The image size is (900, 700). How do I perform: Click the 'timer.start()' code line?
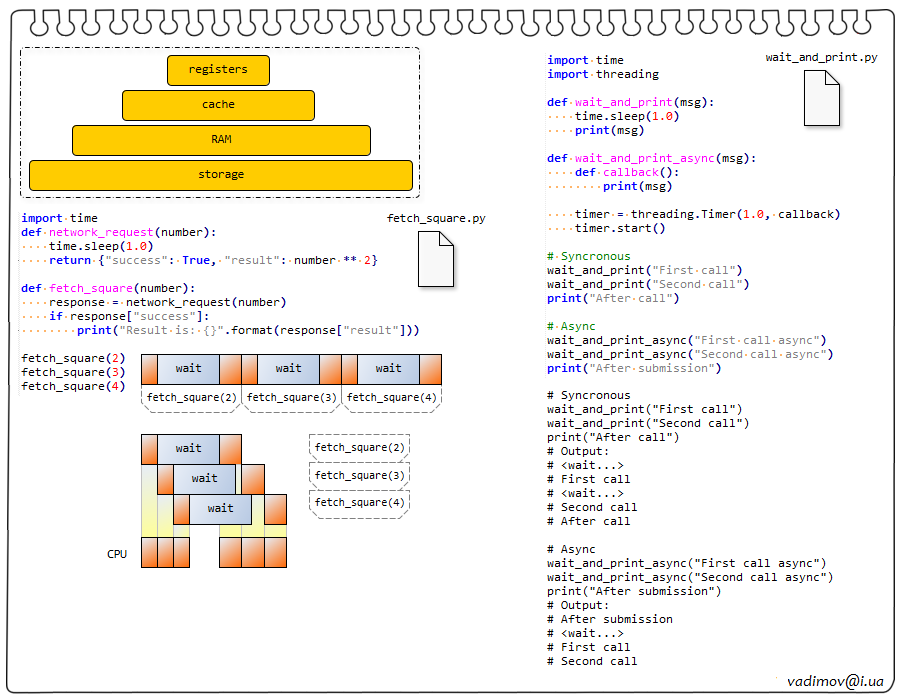619,228
